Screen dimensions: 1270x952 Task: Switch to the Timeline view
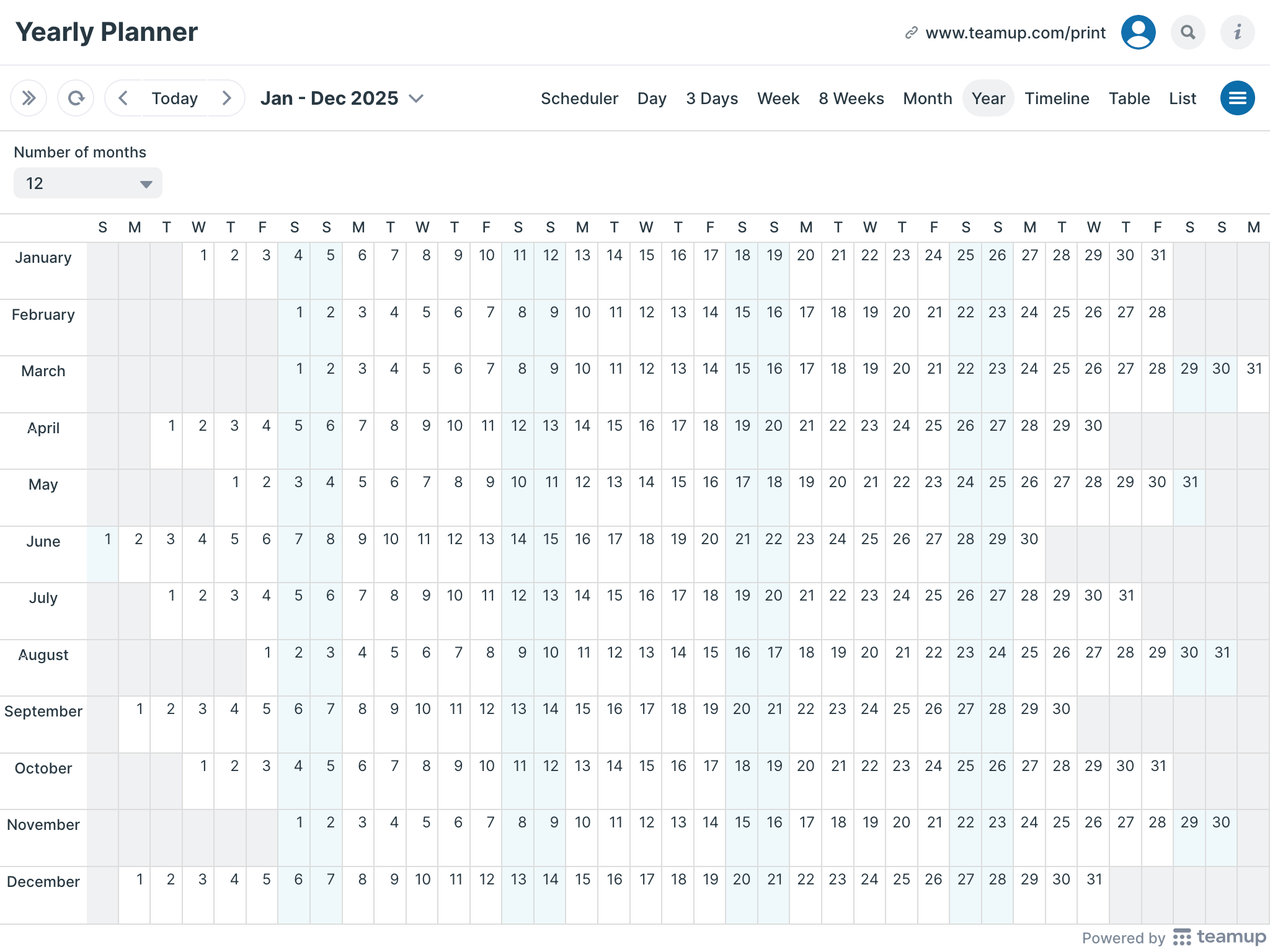(1057, 98)
